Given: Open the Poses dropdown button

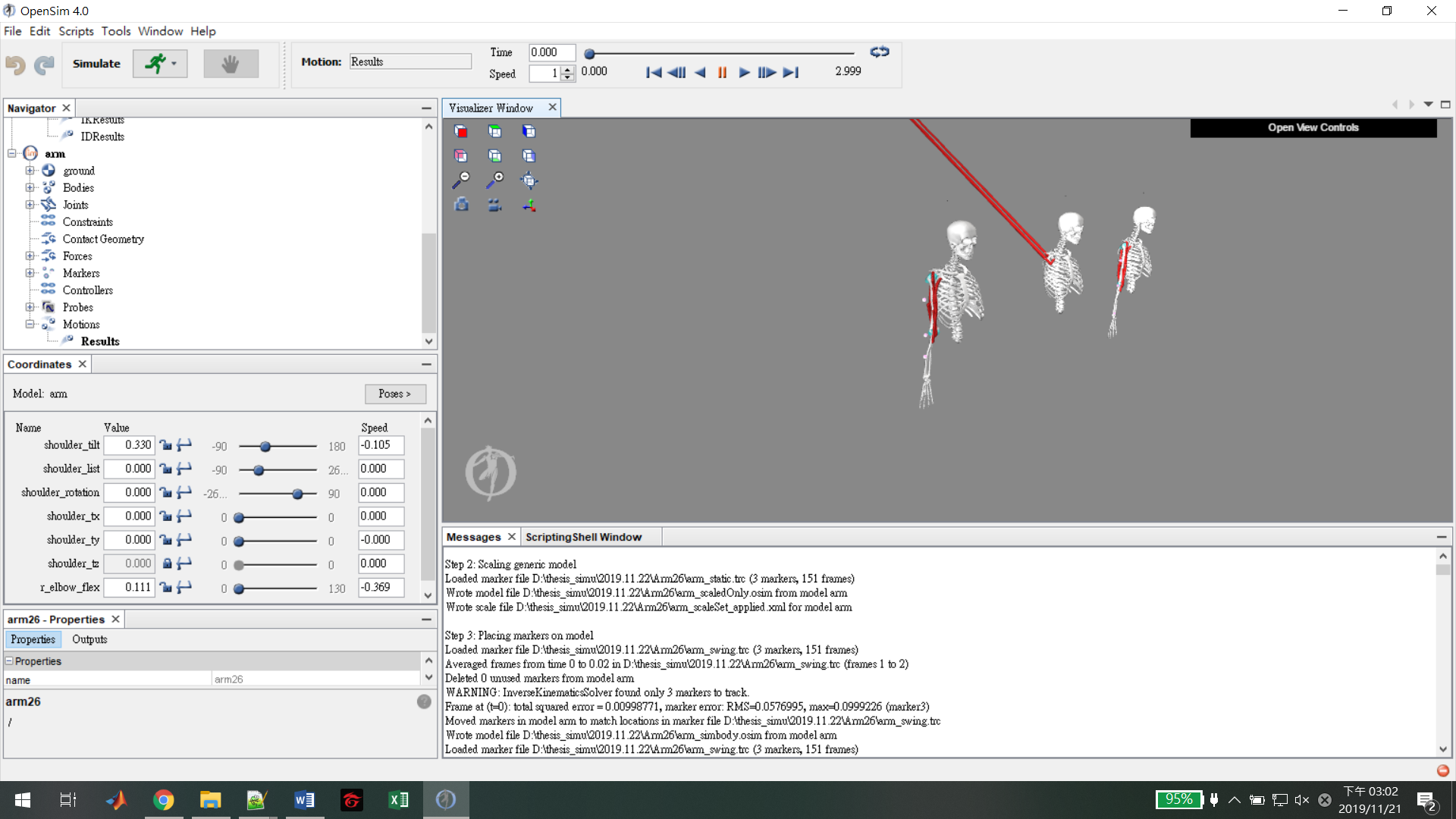Looking at the screenshot, I should [395, 394].
